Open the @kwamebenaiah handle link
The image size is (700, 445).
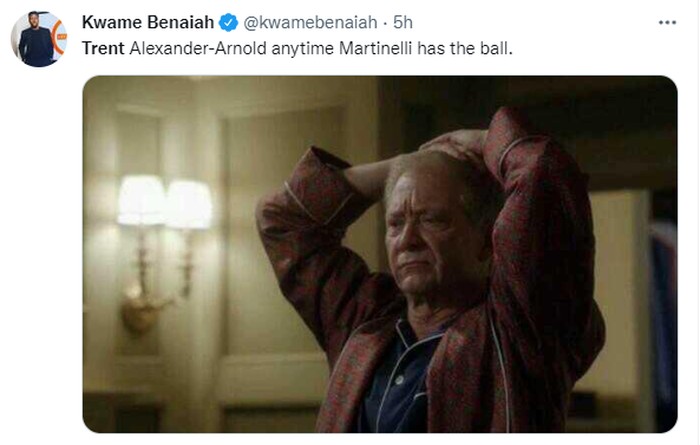[310, 22]
